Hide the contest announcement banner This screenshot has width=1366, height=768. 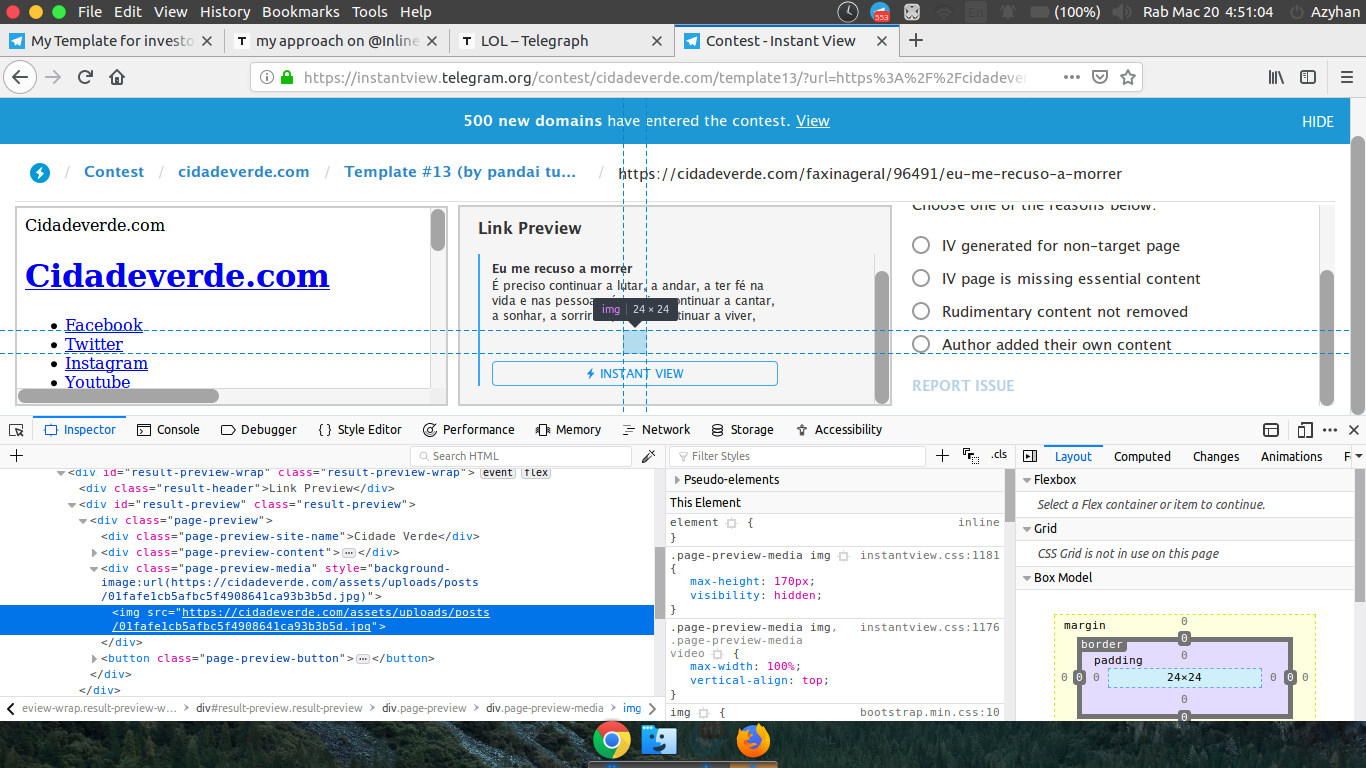(x=1318, y=122)
